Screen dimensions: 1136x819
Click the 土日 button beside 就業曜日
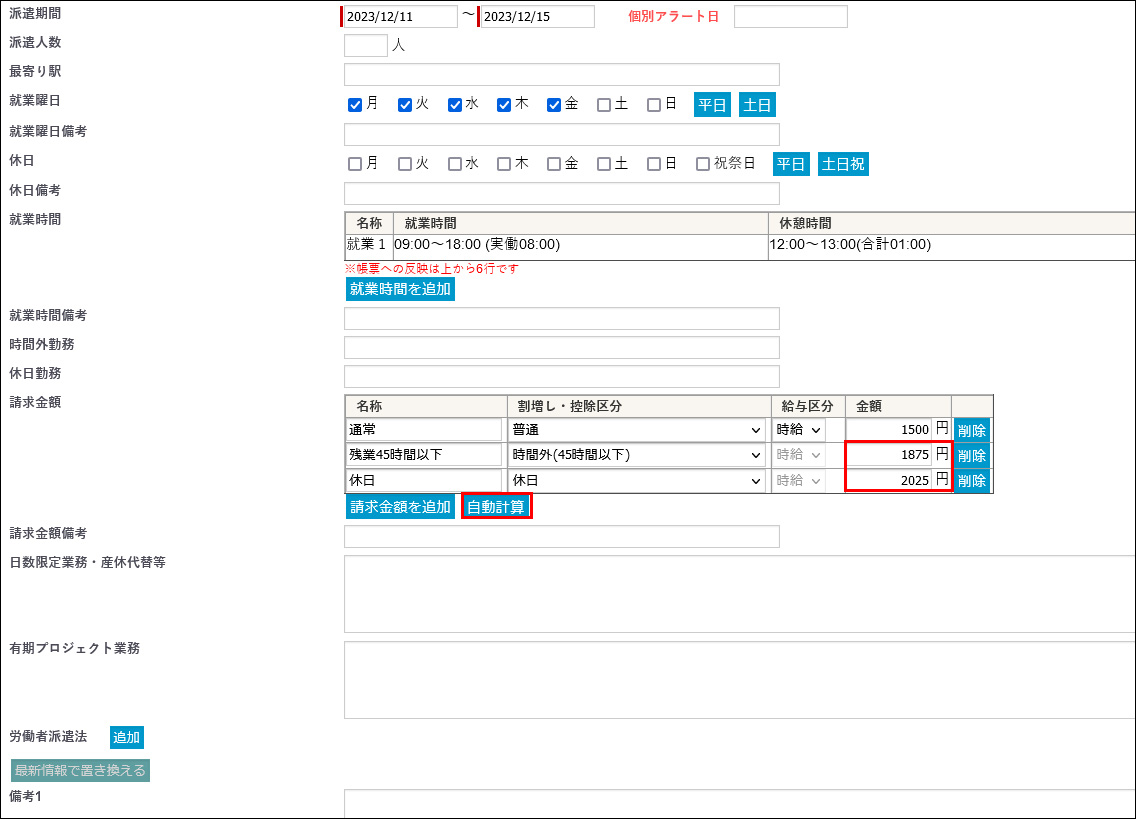[757, 105]
